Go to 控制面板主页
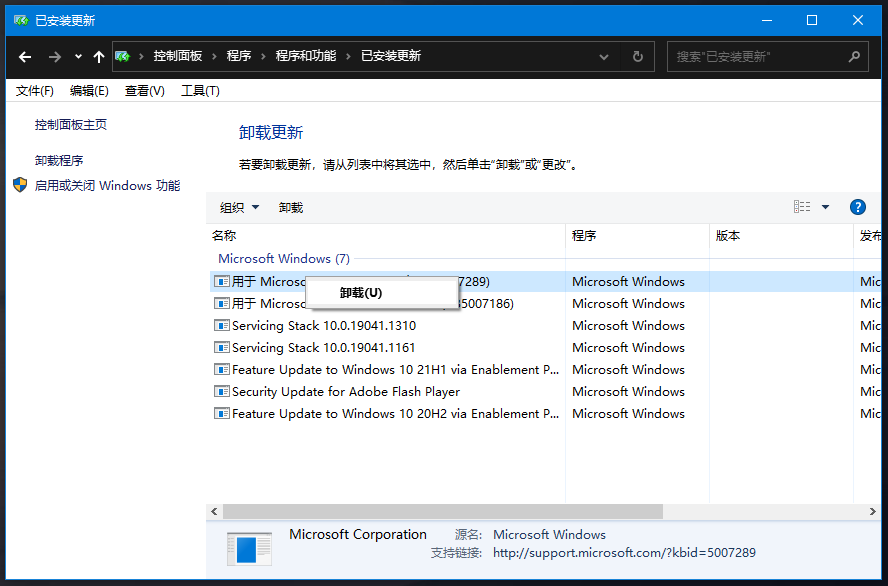 pos(71,125)
